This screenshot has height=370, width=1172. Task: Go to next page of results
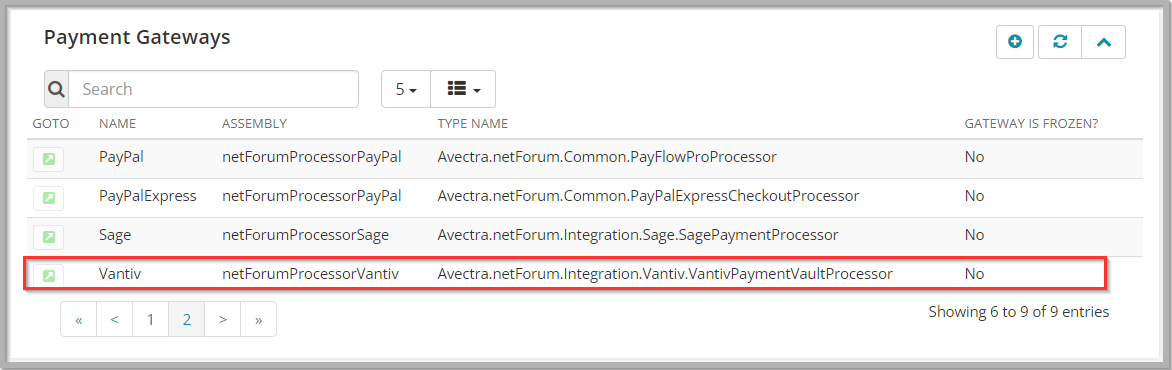pyautogui.click(x=223, y=319)
